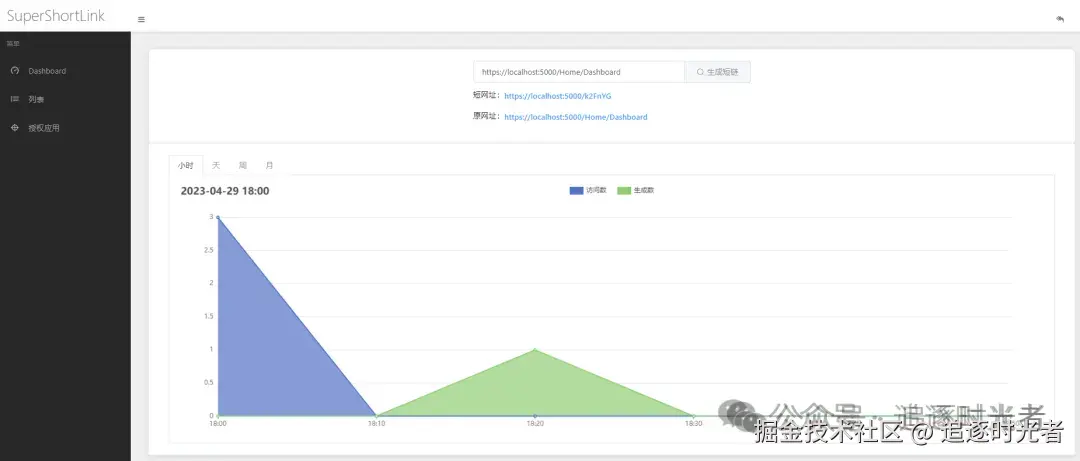Click the 生成短链 button

[x=717, y=72]
